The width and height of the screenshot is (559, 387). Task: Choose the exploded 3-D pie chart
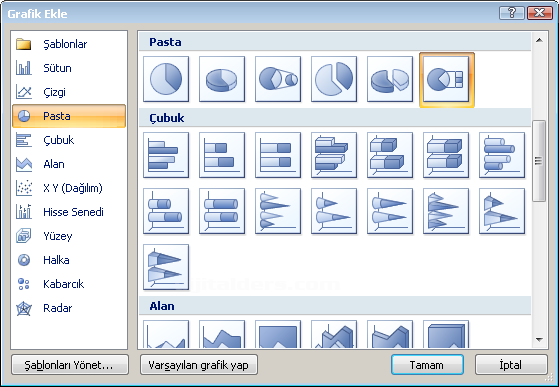[390, 79]
